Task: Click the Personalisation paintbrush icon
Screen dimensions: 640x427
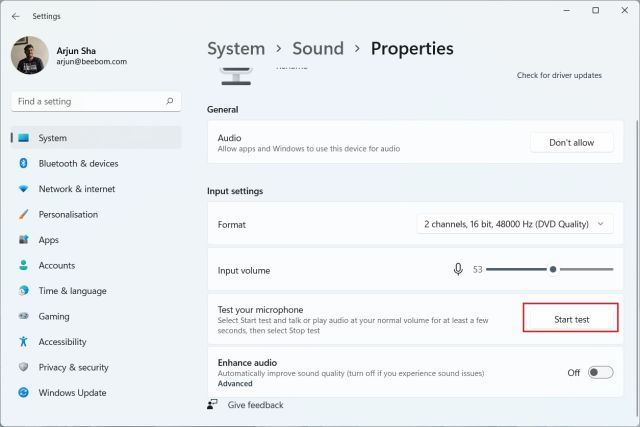Action: coord(23,214)
